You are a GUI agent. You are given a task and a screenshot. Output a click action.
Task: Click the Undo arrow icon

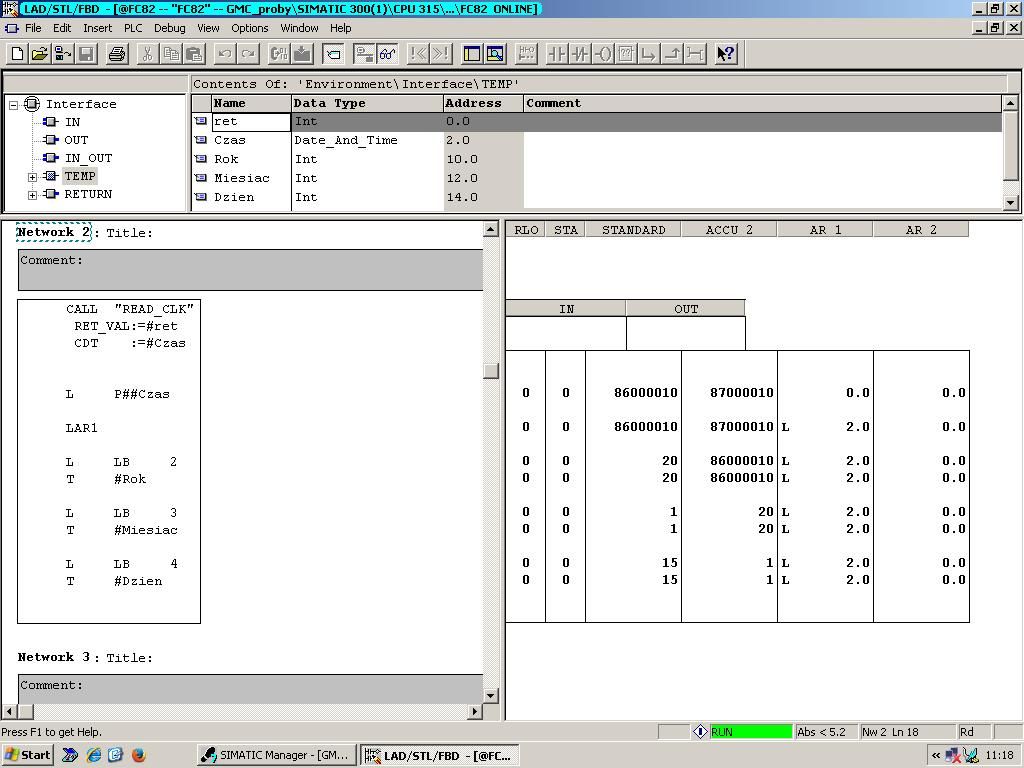(x=225, y=54)
